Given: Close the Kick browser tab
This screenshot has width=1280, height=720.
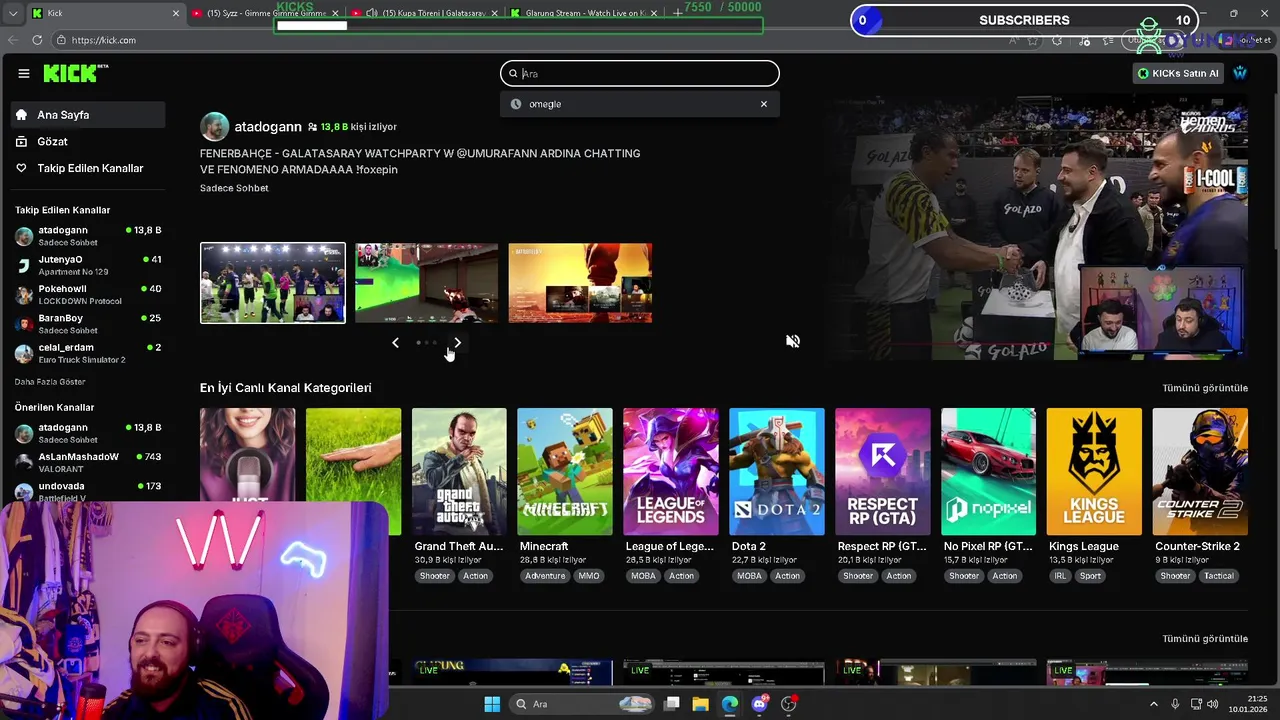Looking at the screenshot, I should tap(176, 14).
